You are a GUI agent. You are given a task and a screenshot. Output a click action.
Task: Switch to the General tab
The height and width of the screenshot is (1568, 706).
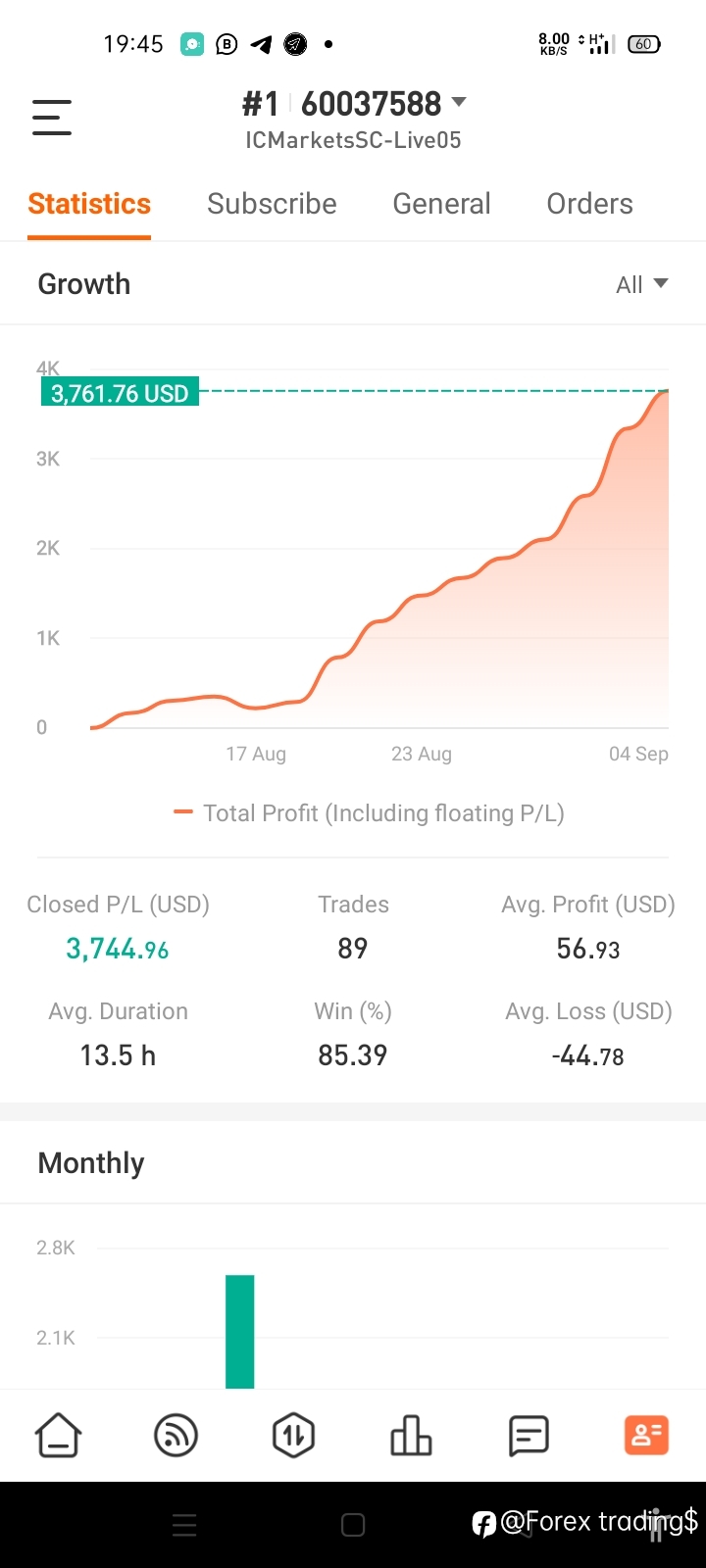(441, 204)
